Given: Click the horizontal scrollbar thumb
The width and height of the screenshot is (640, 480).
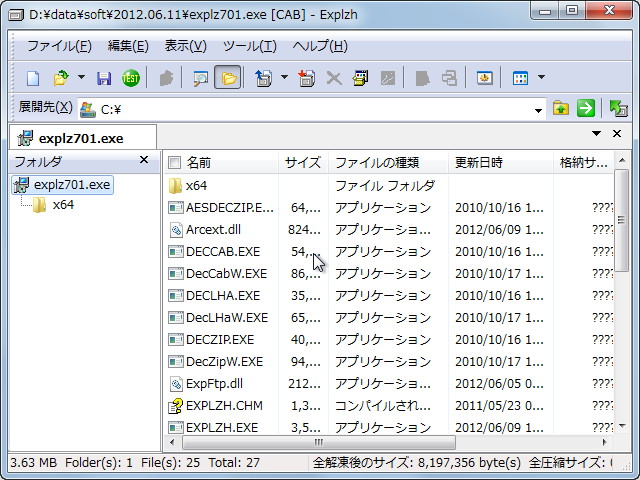Looking at the screenshot, I should (x=318, y=442).
